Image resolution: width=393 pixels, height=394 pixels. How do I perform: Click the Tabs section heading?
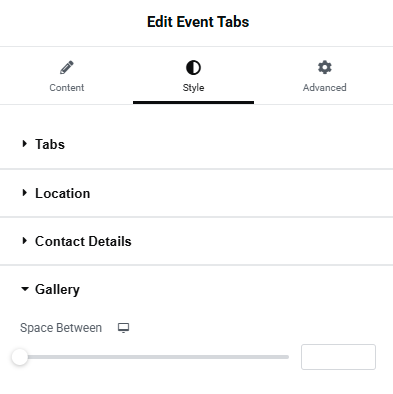[x=50, y=144]
